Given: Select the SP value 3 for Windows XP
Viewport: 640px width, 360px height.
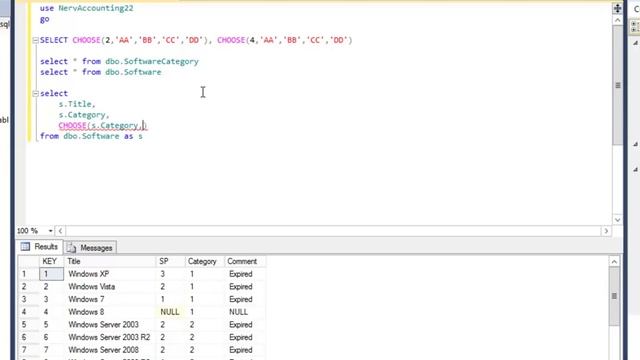Looking at the screenshot, I should tap(171, 274).
